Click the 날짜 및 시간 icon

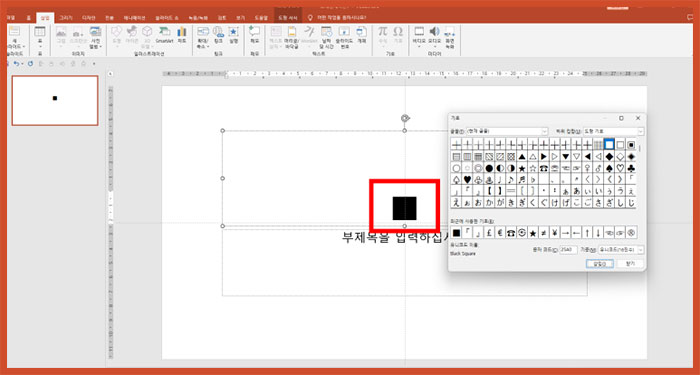point(327,31)
